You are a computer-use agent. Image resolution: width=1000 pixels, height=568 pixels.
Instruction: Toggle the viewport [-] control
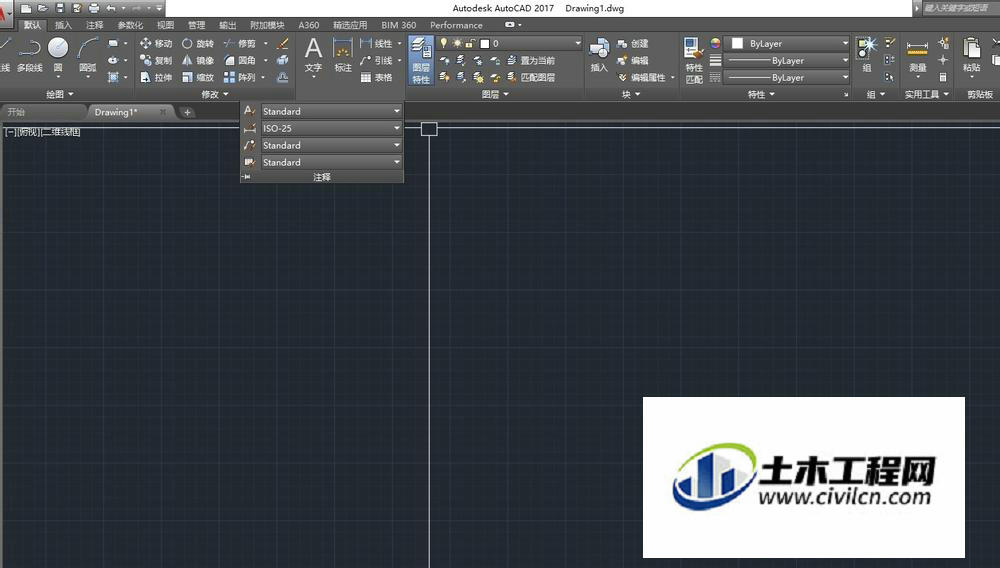tap(9, 132)
